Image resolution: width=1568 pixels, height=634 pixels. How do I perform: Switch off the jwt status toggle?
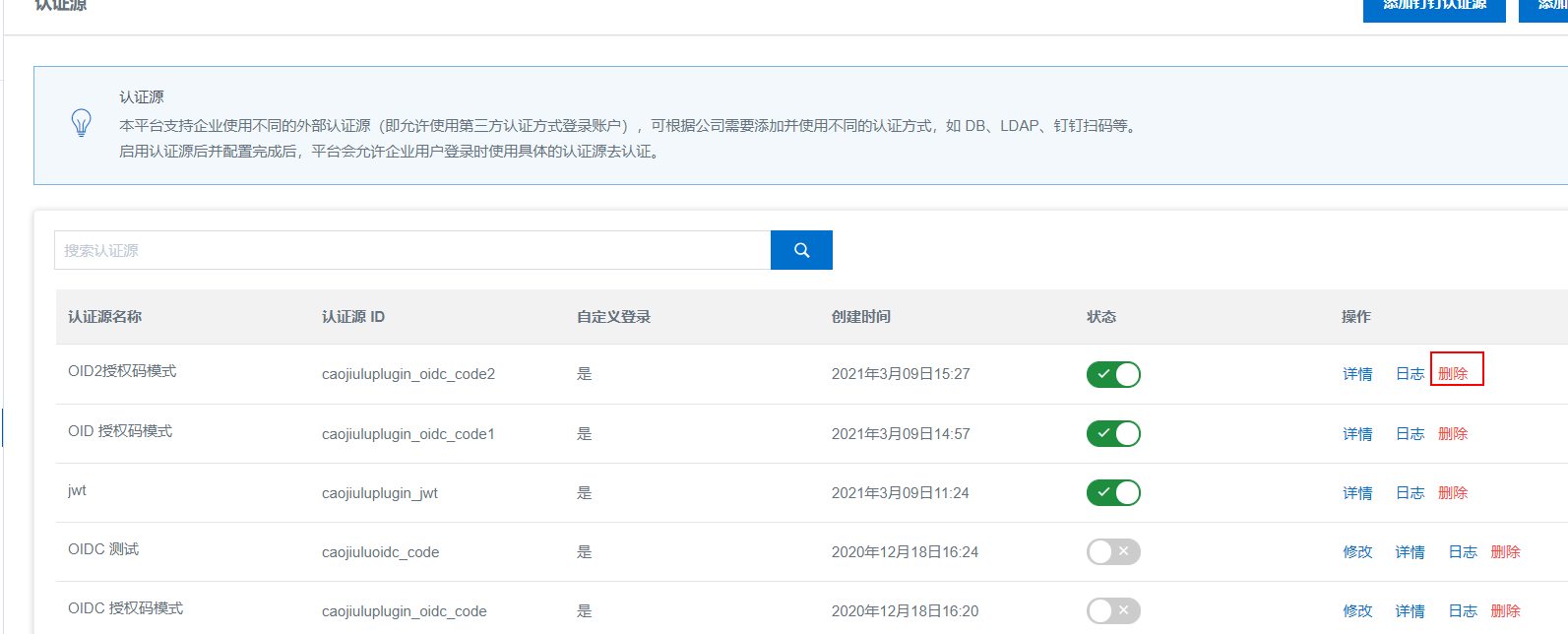[x=1113, y=493]
